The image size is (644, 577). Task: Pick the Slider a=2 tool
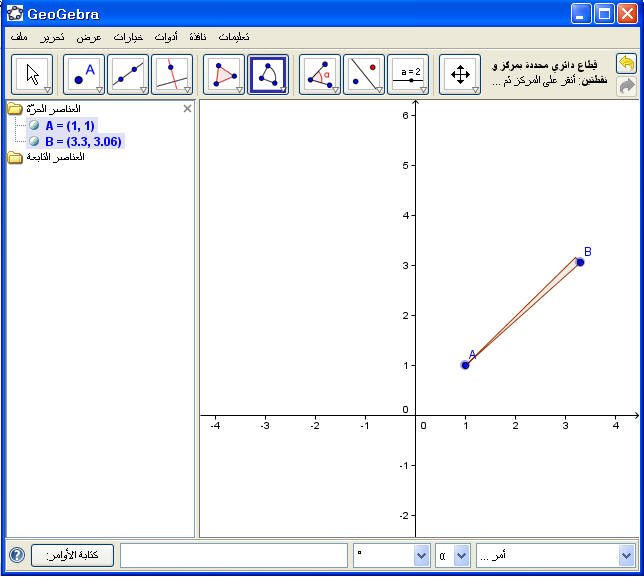tap(408, 74)
